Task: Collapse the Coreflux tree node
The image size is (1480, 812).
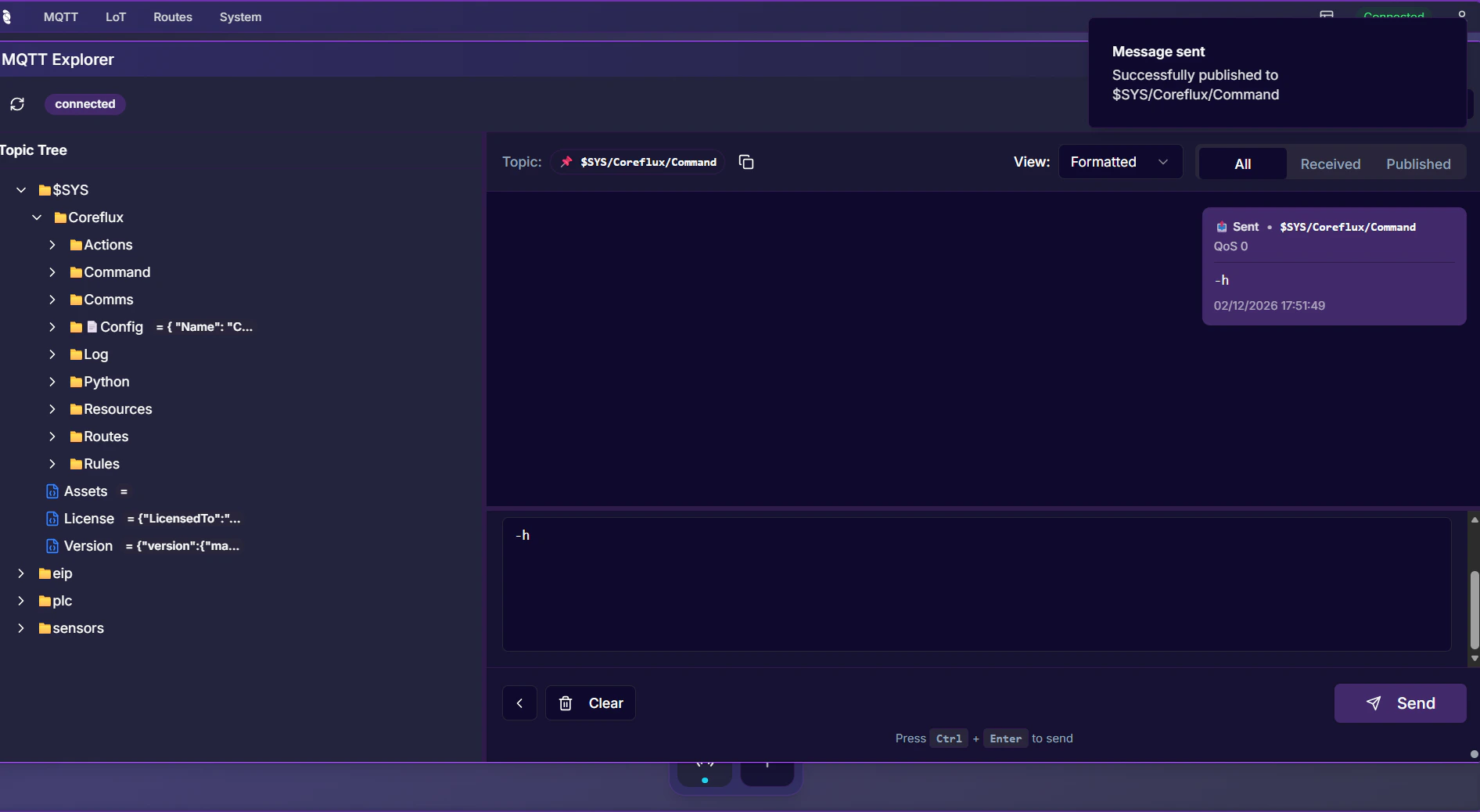Action: coord(37,217)
